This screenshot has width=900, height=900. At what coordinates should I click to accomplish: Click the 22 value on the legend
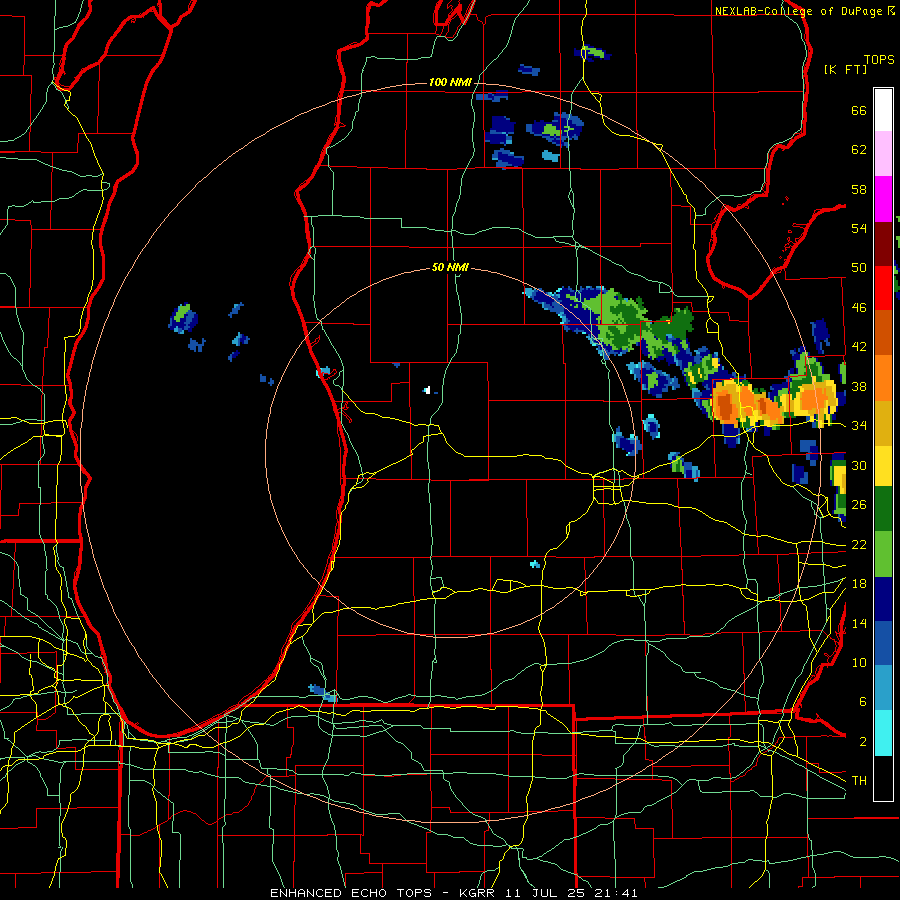click(859, 544)
